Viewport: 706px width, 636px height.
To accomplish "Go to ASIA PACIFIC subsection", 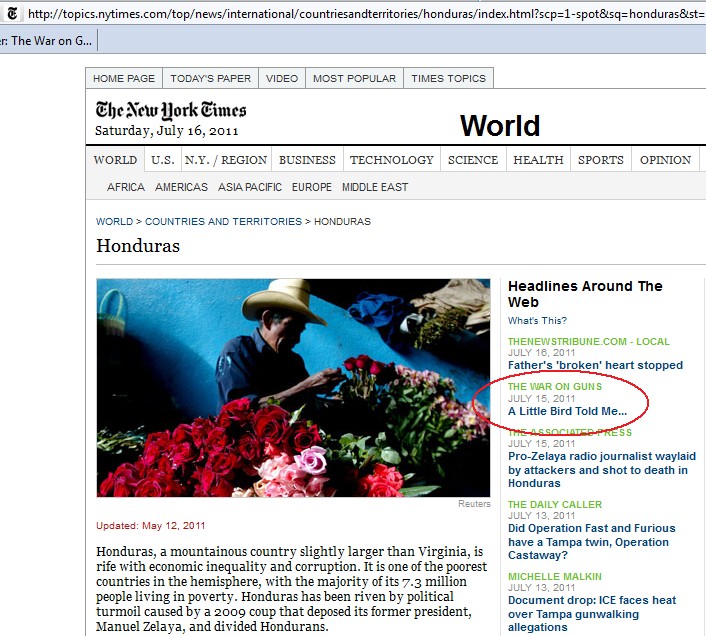I will pyautogui.click(x=250, y=187).
